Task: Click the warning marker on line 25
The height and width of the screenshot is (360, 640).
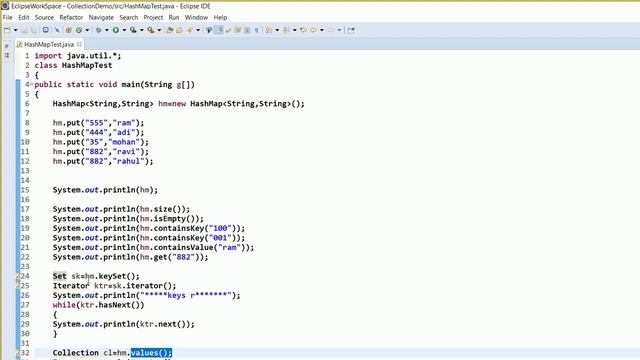Action: tap(18, 286)
